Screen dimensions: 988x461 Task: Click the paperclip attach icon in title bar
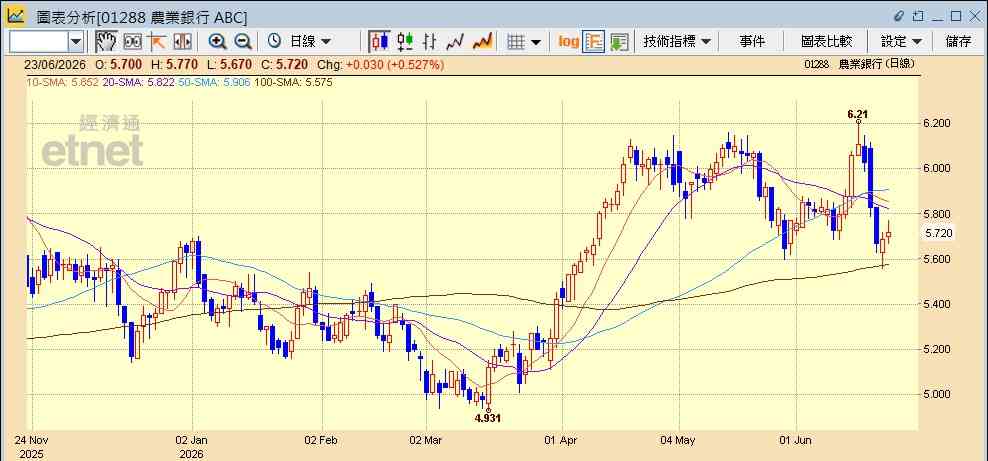click(x=899, y=16)
